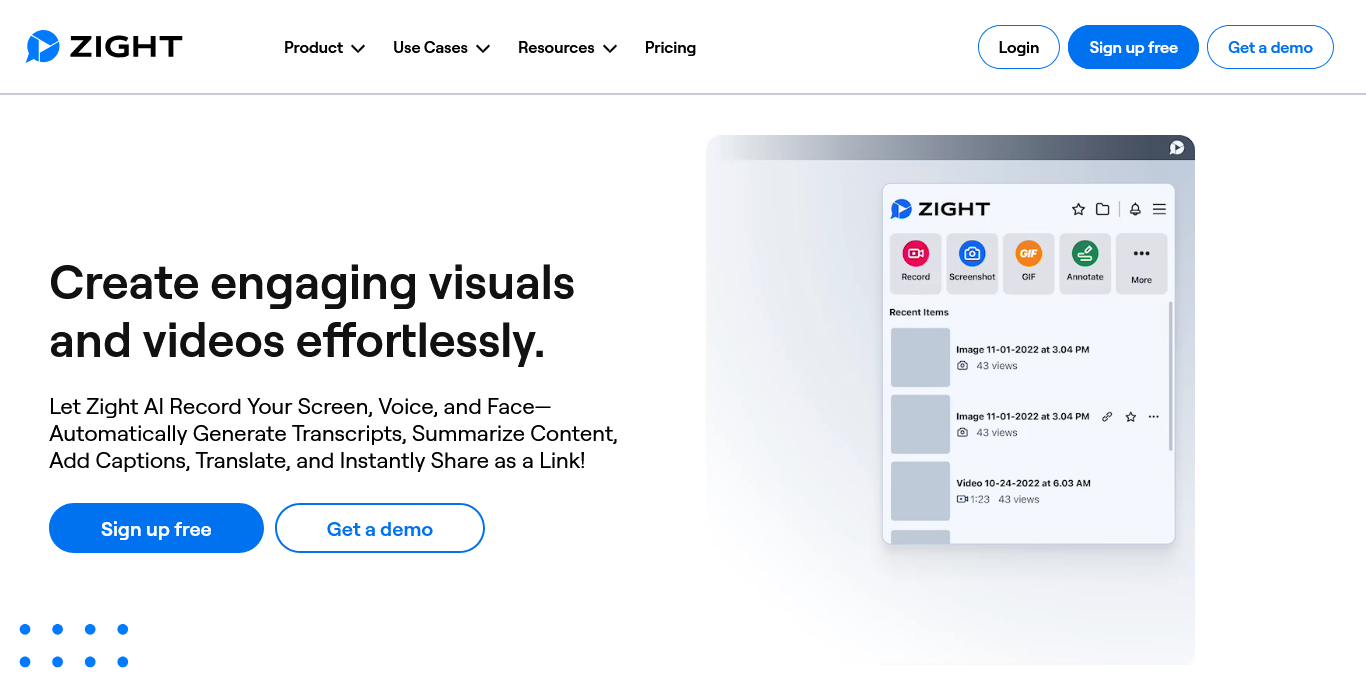Open the Product dropdown menu
The image size is (1366, 683).
(324, 48)
